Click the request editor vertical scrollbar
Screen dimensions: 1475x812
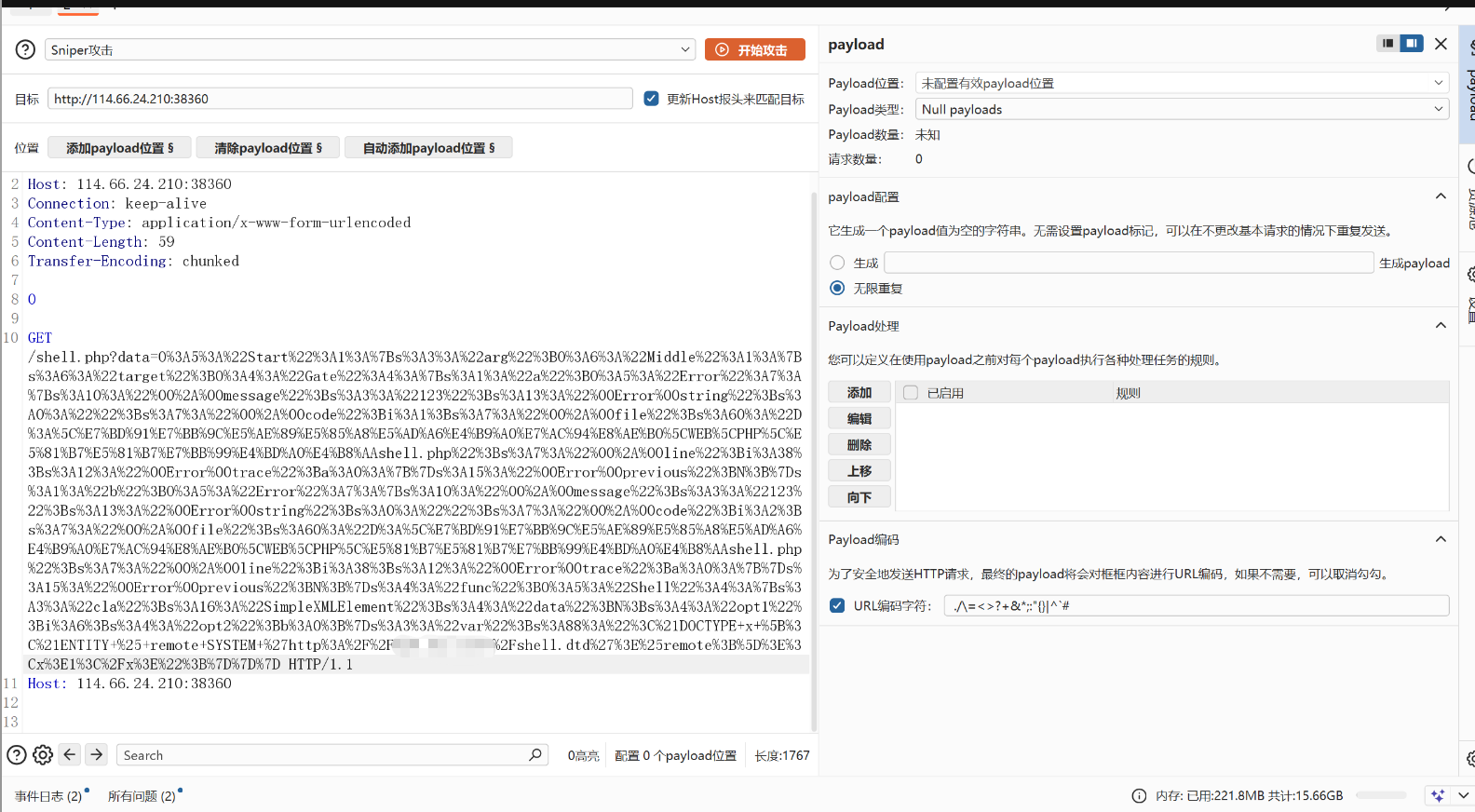pos(813,462)
